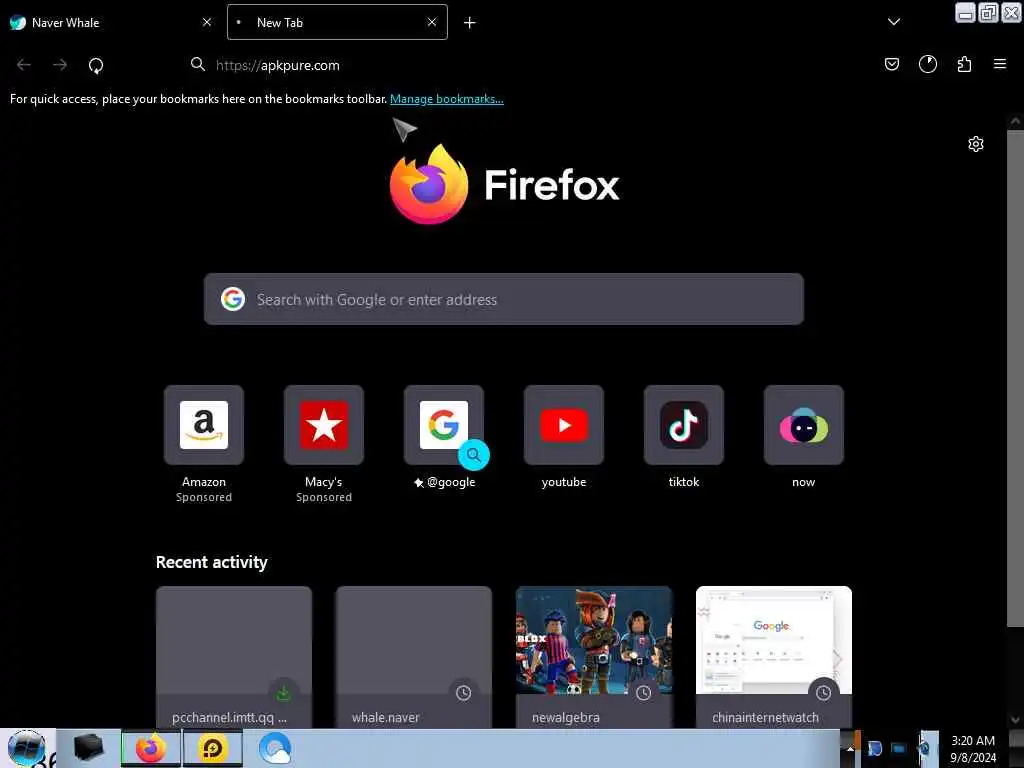1024x768 pixels.
Task: Open the black box taskbar app
Action: pyautogui.click(x=89, y=748)
